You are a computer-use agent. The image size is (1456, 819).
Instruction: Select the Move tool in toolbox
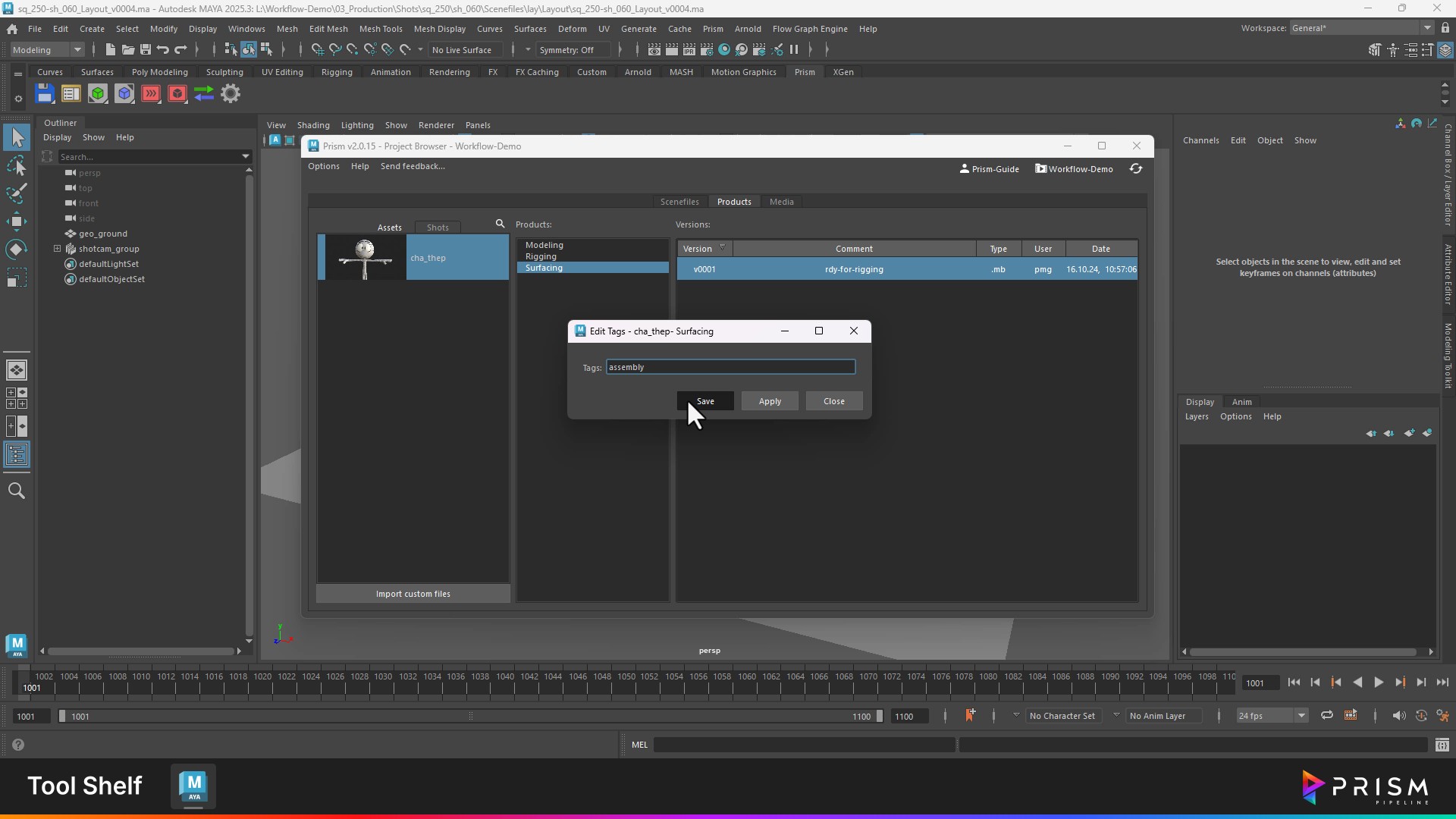(17, 221)
